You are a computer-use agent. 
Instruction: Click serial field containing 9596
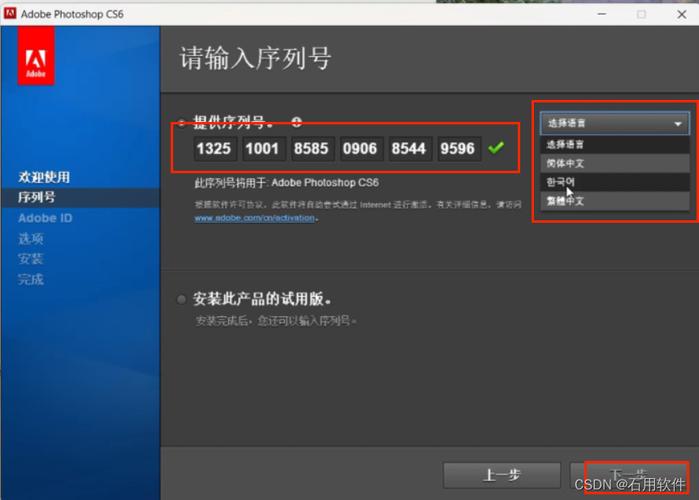tap(458, 148)
